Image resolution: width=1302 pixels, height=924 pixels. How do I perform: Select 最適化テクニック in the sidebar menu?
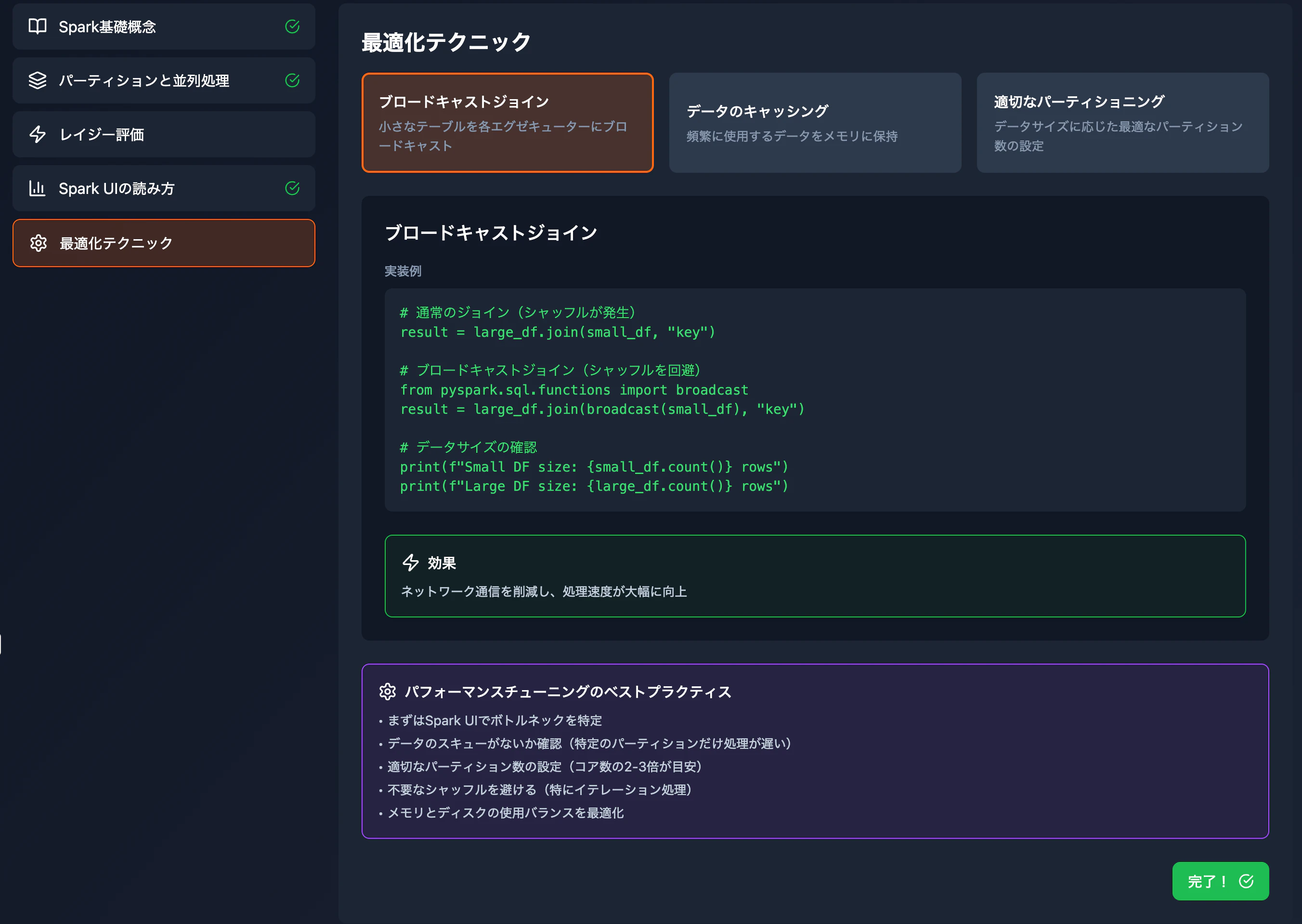tap(163, 243)
